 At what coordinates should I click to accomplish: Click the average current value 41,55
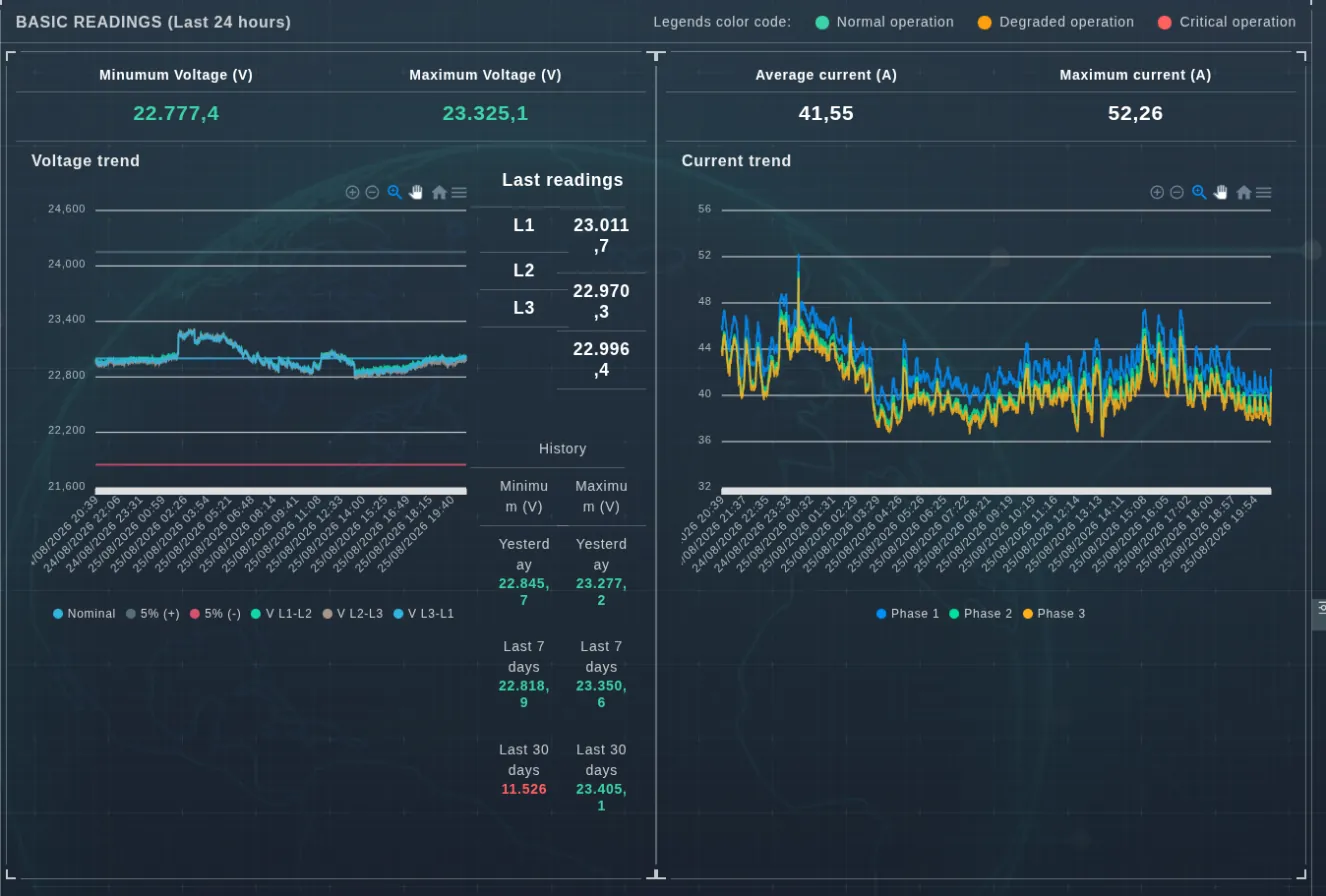coord(826,113)
